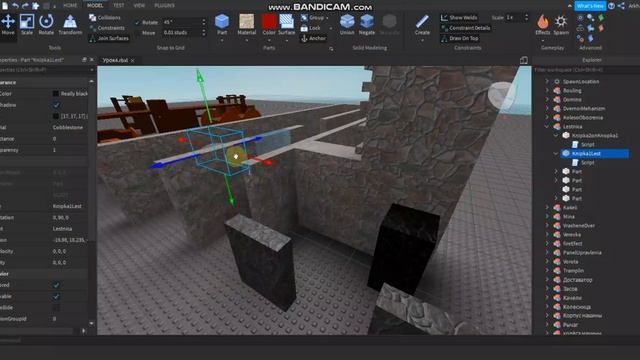Click the Redo arrow in title bar
Screen dimensions: 640x360
(25, 5)
